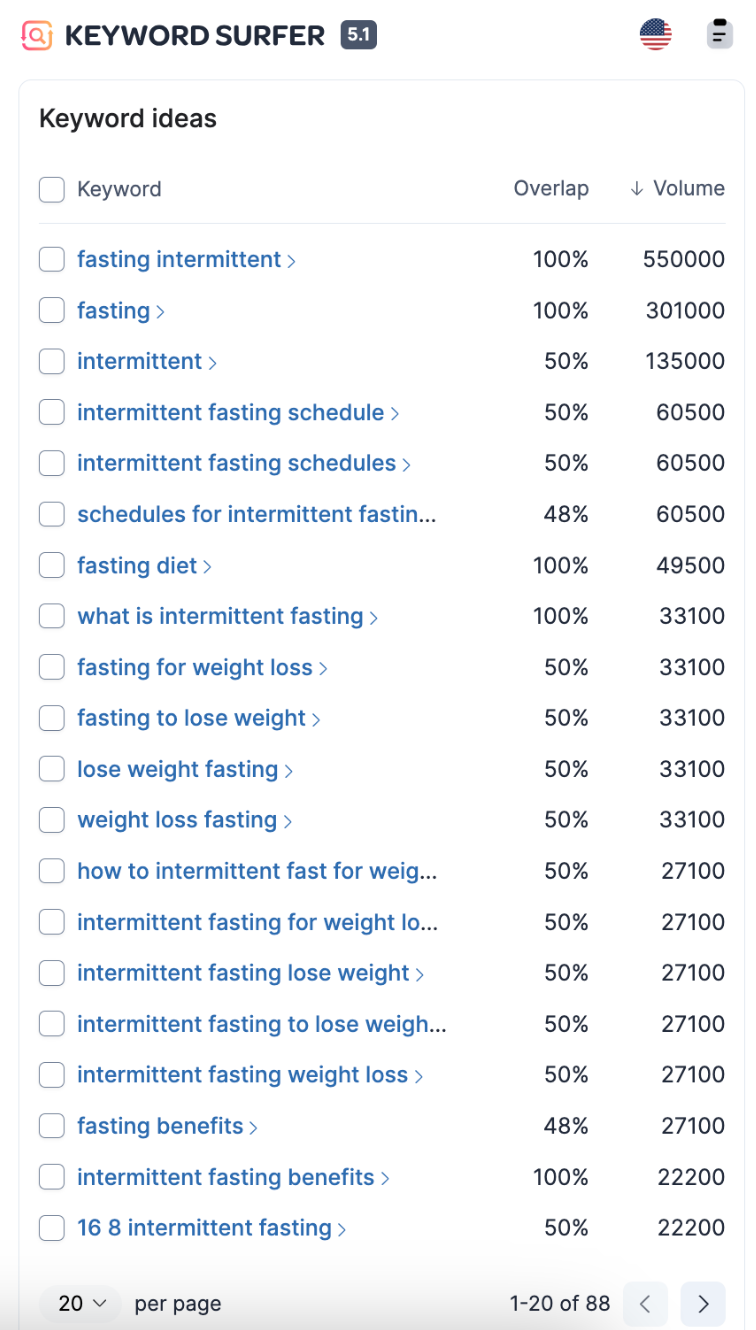
Task: Tick checkbox for 'fasting intermittent'
Action: pyautogui.click(x=52, y=260)
